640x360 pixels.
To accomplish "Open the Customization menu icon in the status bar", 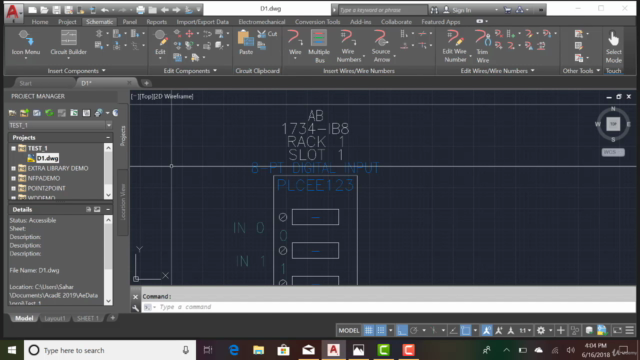I will 630,330.
